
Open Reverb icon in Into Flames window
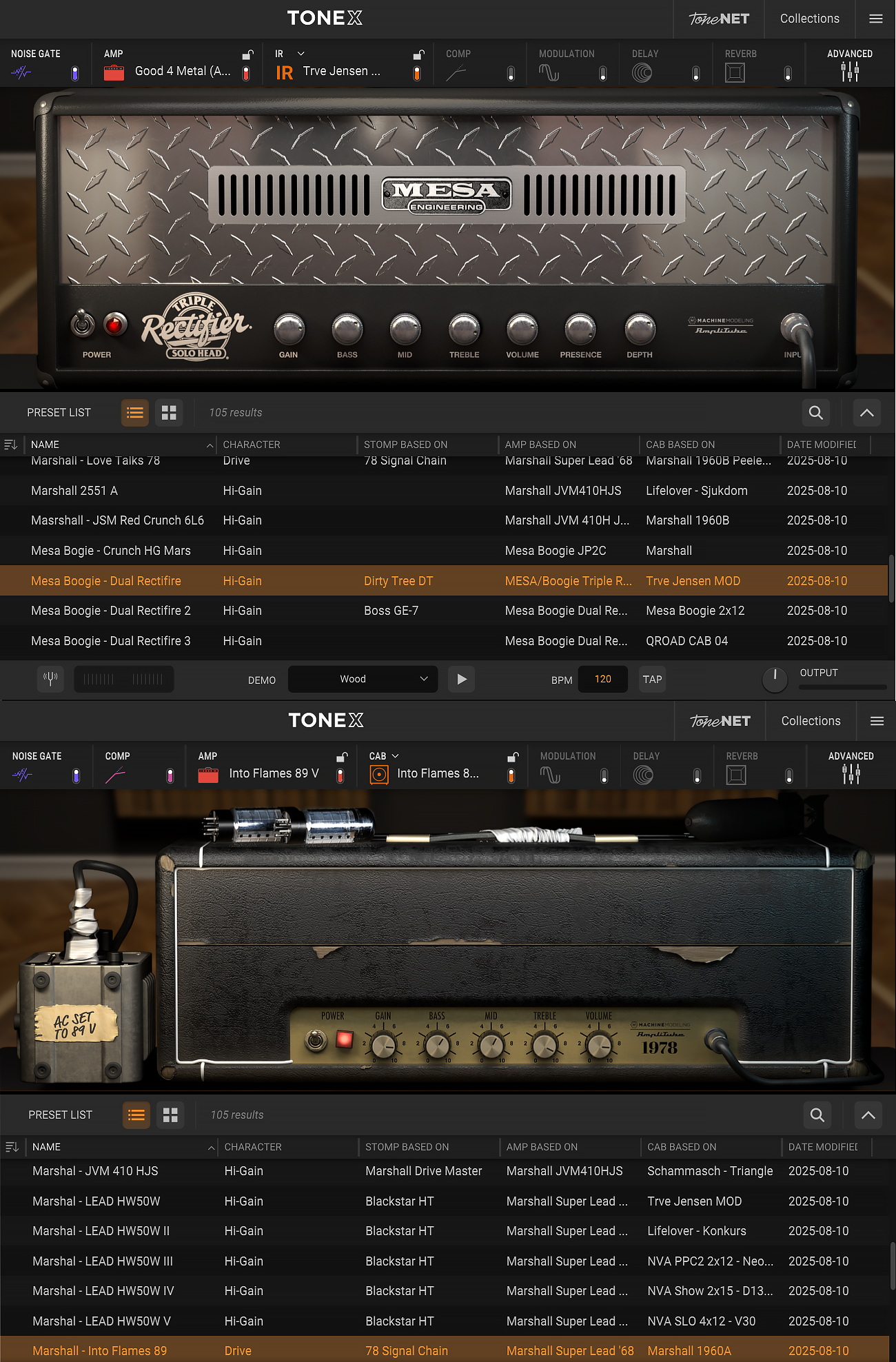[x=737, y=775]
